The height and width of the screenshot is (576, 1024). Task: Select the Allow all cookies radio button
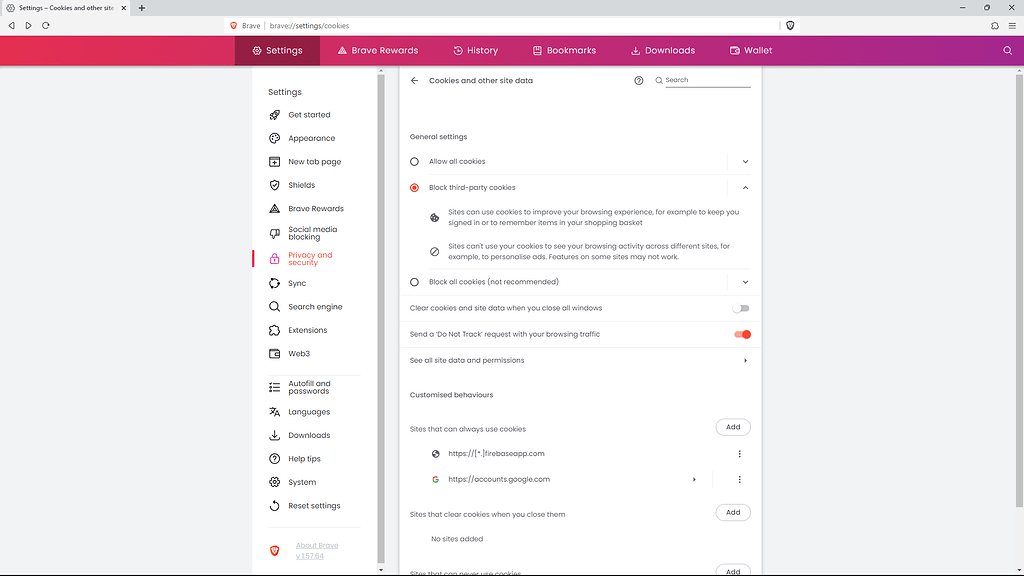(414, 161)
